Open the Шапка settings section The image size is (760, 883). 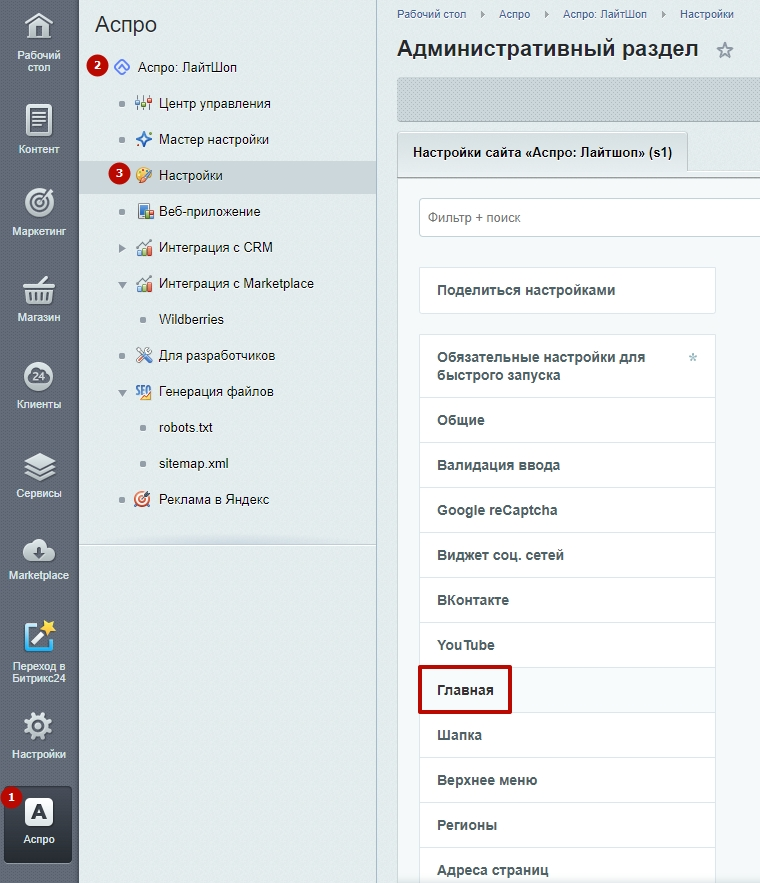pyautogui.click(x=567, y=735)
